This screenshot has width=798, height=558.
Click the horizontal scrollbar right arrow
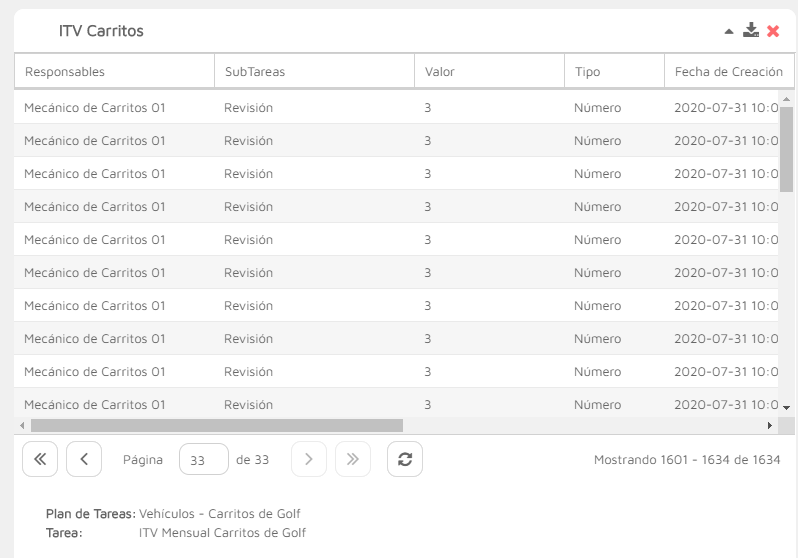(770, 425)
